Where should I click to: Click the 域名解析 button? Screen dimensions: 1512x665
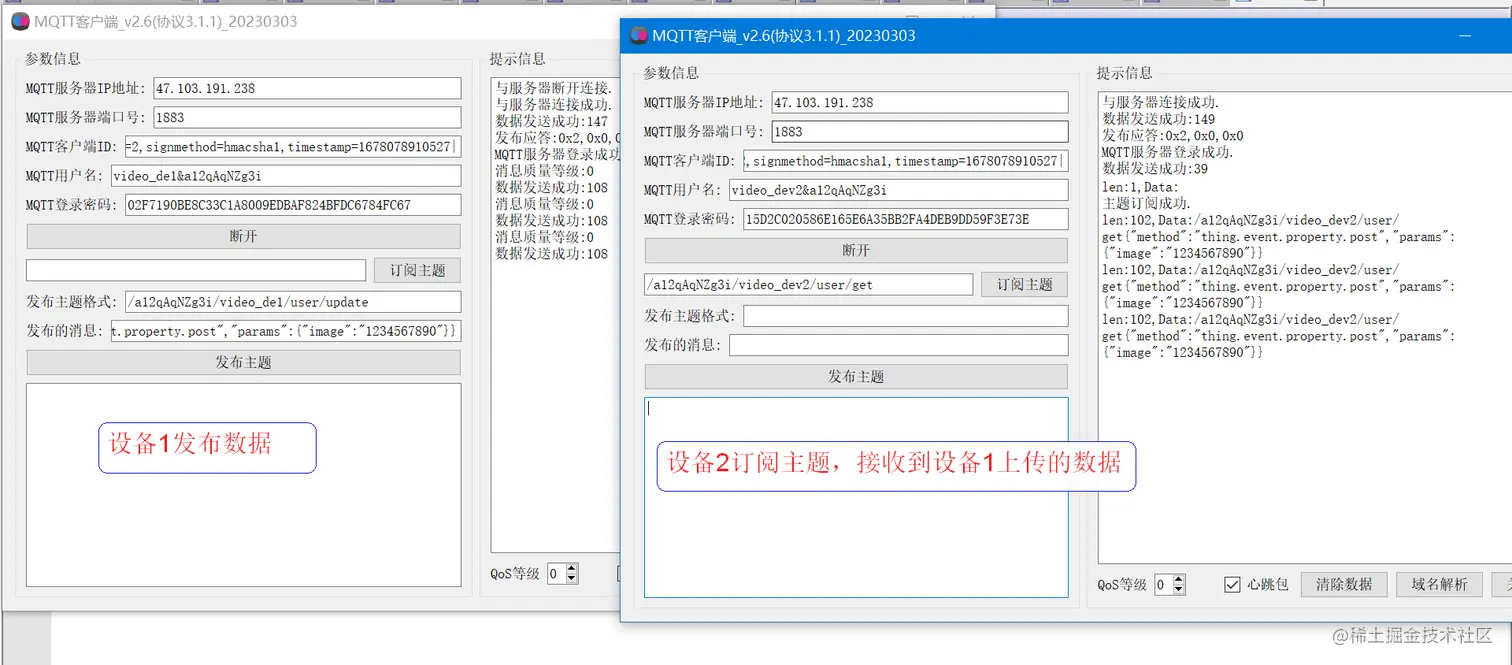pyautogui.click(x=1439, y=584)
